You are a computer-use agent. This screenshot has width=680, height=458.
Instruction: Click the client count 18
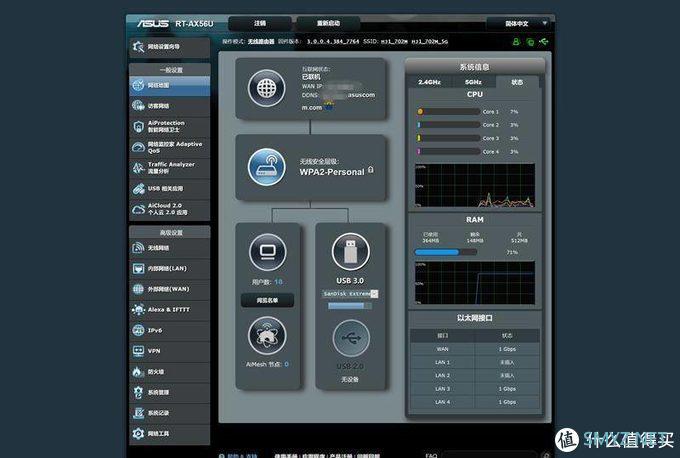(x=278, y=282)
